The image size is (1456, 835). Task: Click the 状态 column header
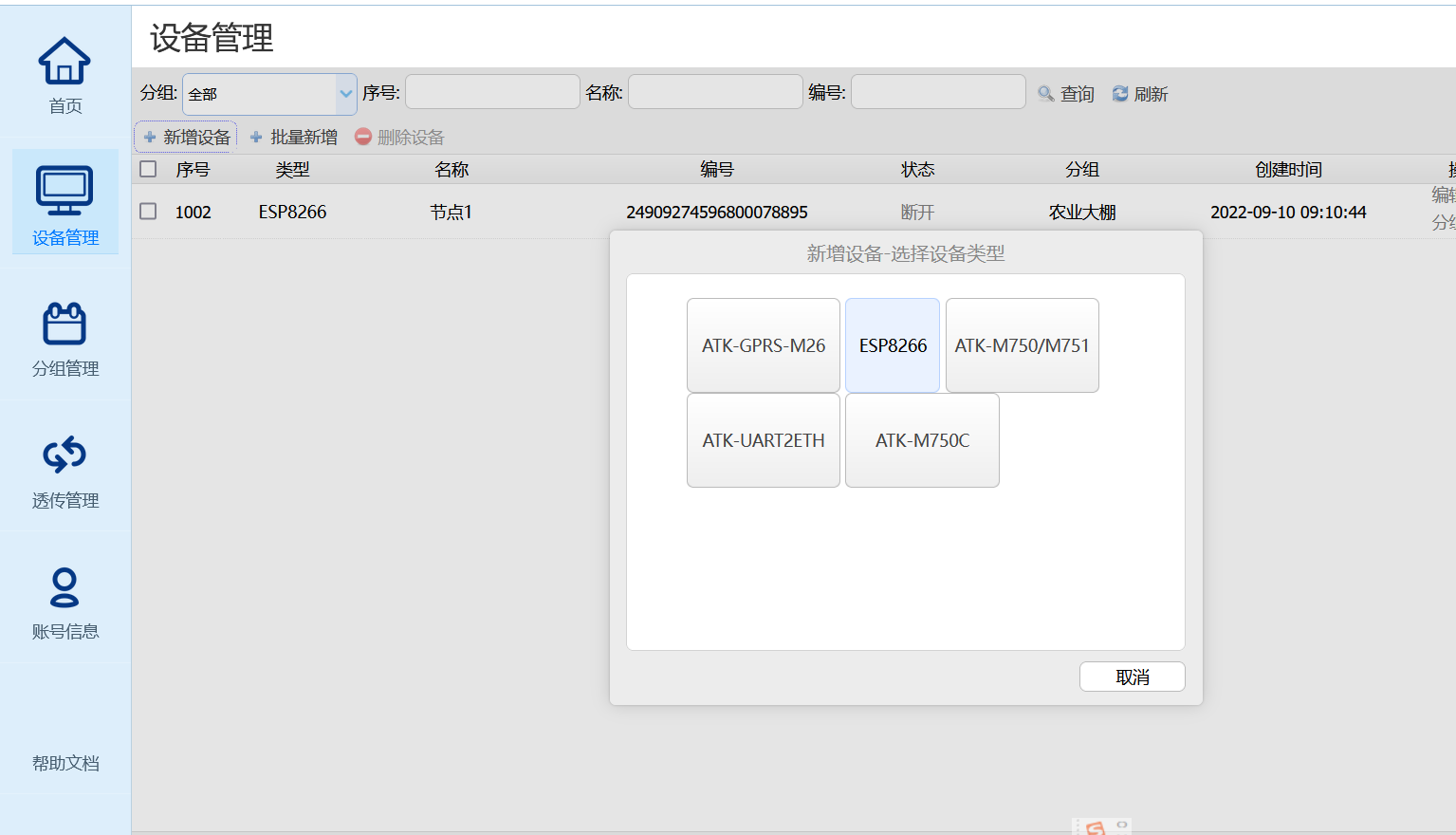tap(917, 169)
